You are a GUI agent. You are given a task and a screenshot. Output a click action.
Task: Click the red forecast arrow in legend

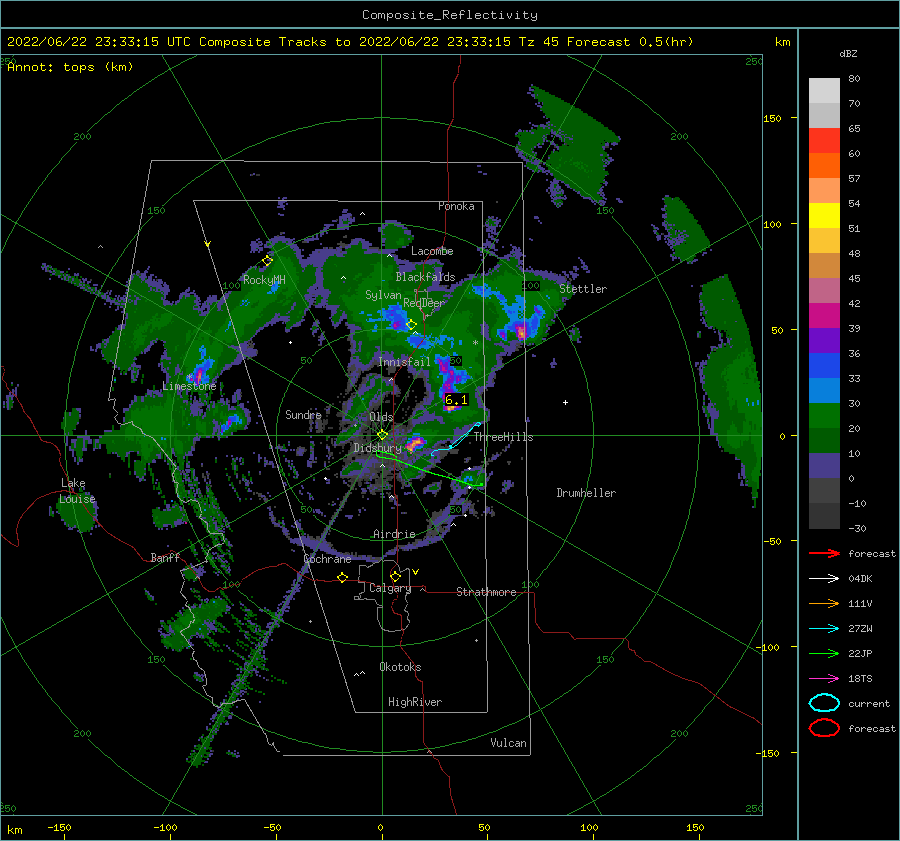tap(824, 553)
